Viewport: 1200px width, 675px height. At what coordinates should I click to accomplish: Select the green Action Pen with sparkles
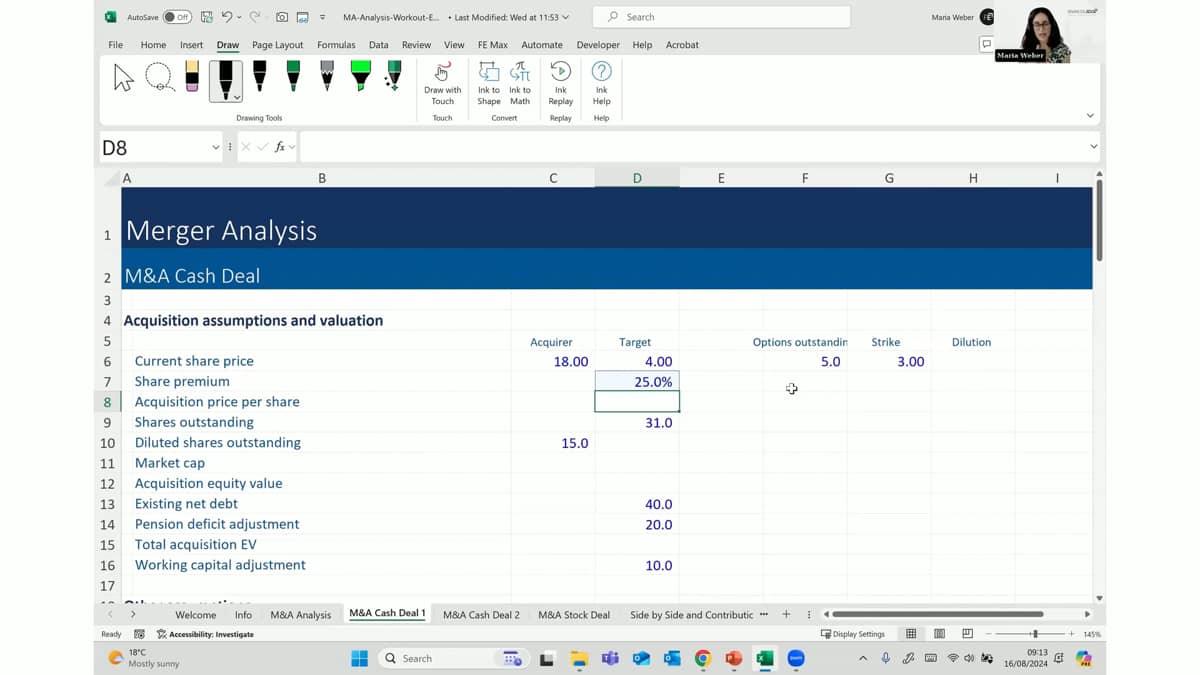click(x=393, y=77)
